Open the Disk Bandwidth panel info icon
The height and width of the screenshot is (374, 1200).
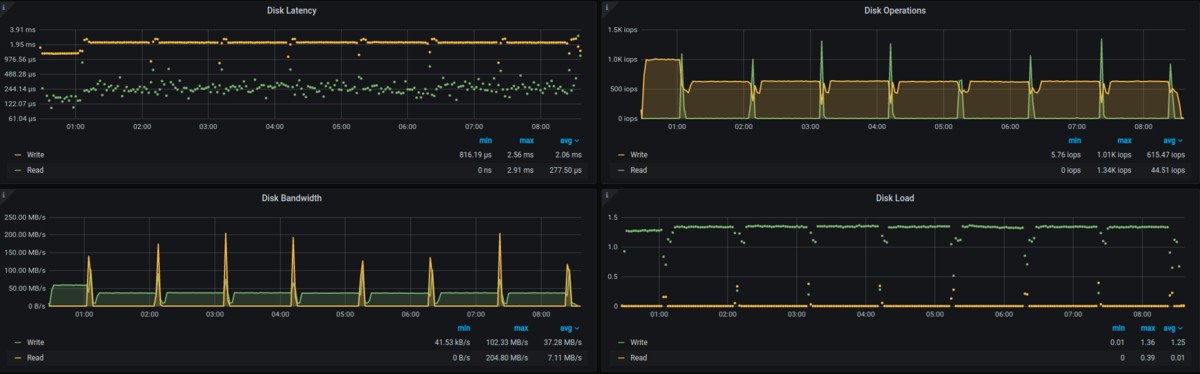coord(5,195)
